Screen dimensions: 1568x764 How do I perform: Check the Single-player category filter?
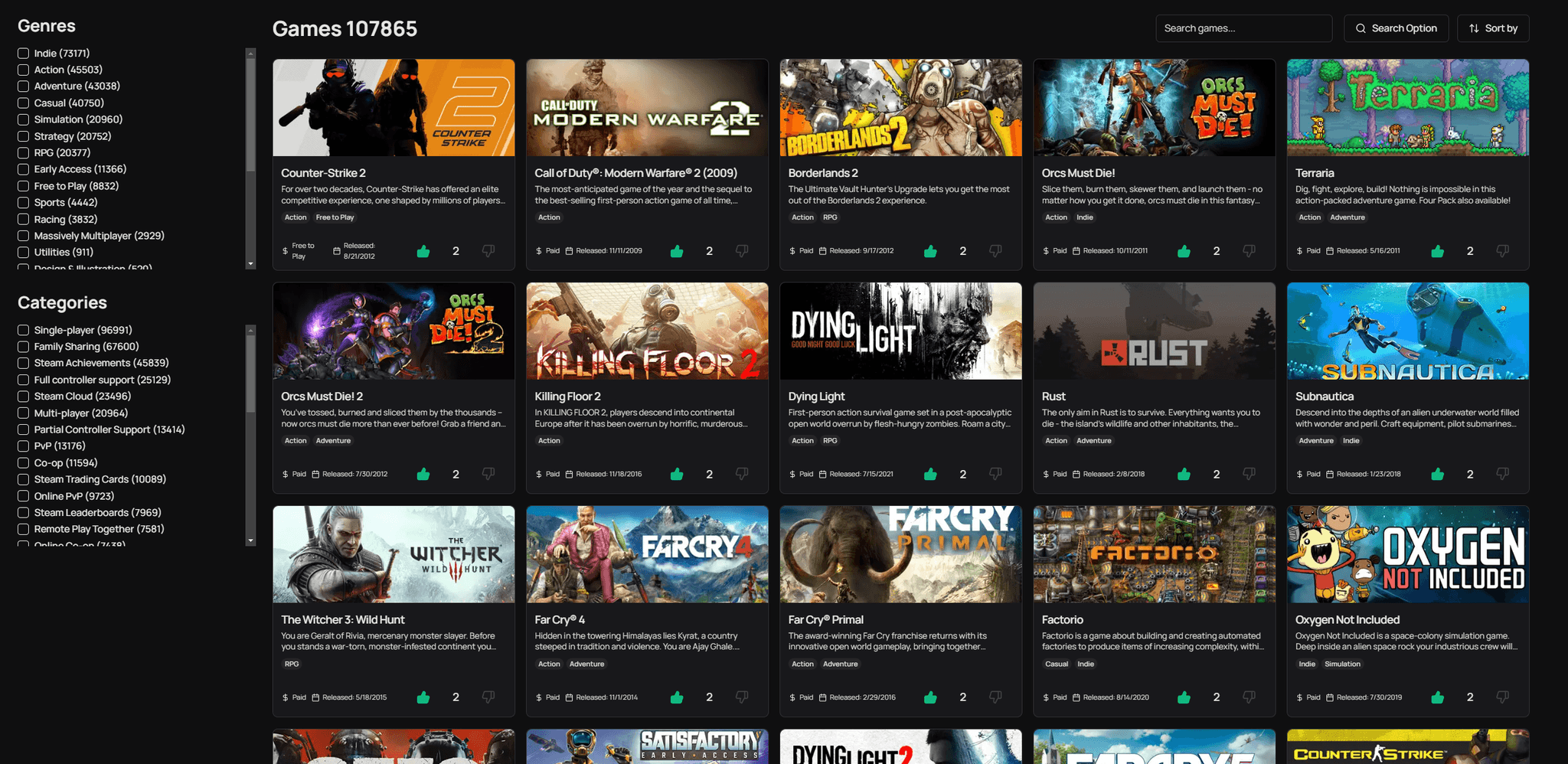(23, 330)
